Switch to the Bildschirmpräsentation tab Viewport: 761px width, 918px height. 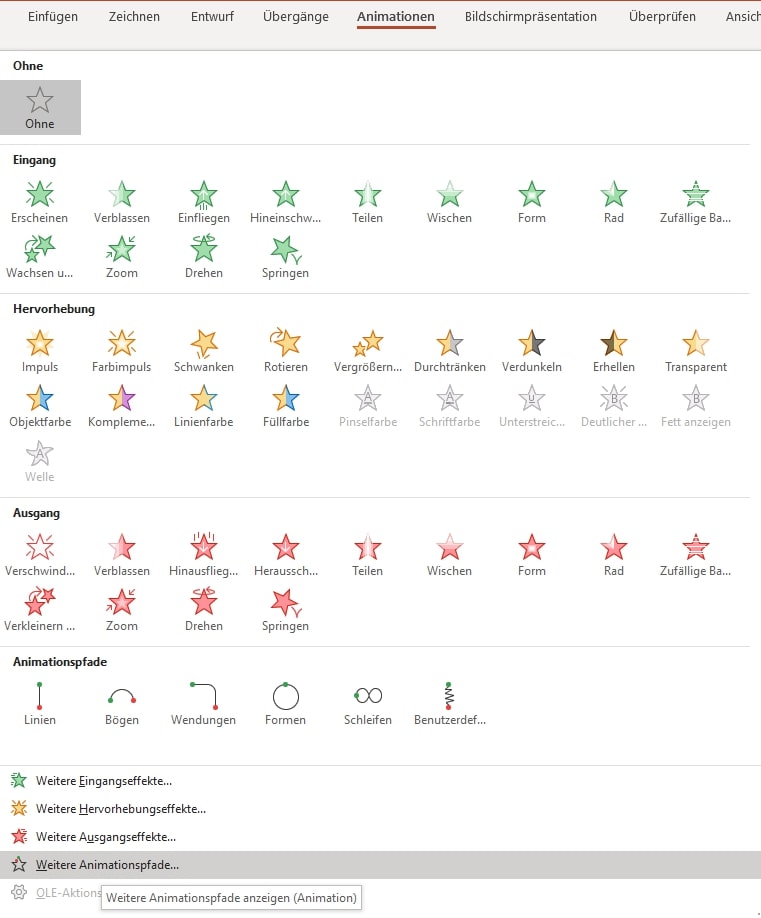point(531,17)
